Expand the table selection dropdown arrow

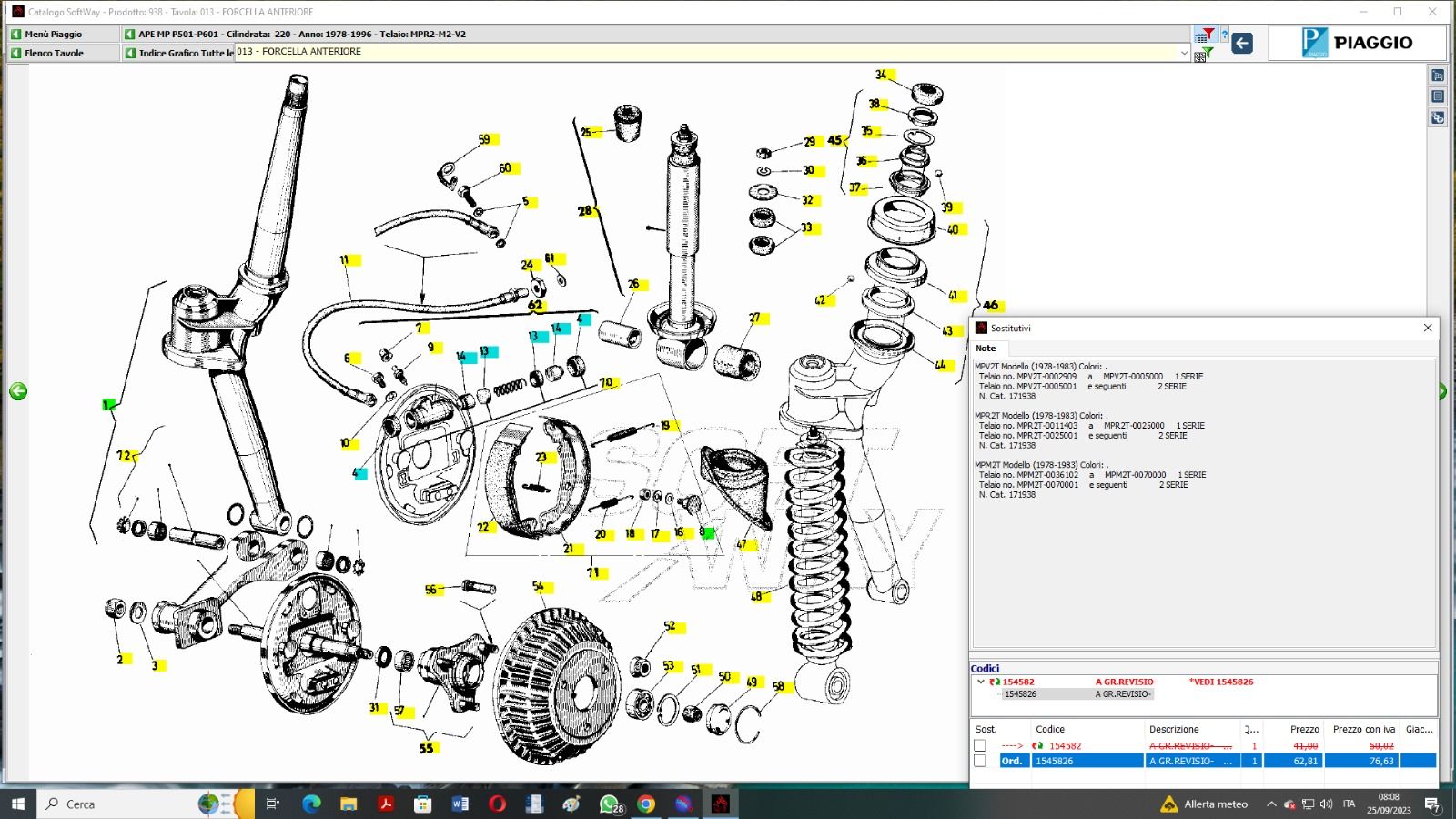coord(1184,53)
